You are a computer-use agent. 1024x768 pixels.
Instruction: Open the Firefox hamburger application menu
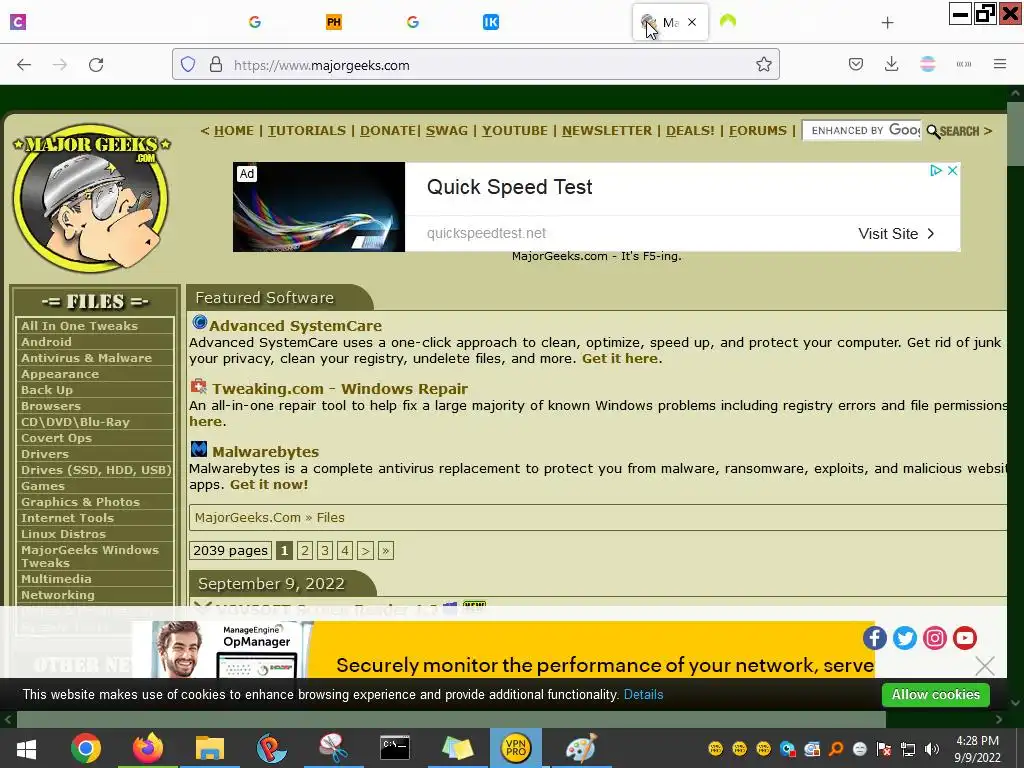point(1000,64)
